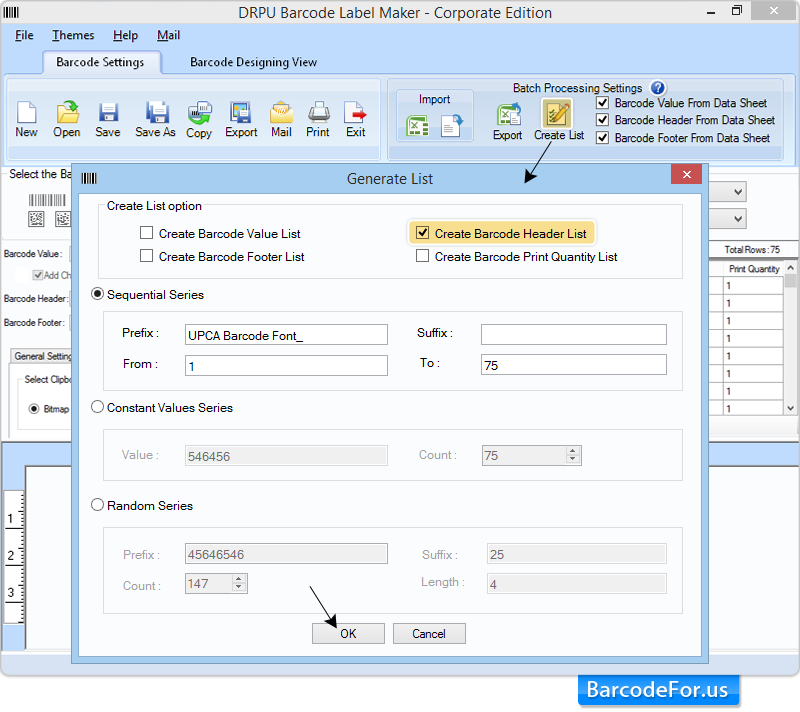Confirm the dialog with OK
Viewport: 800px width, 712px height.
coord(348,633)
